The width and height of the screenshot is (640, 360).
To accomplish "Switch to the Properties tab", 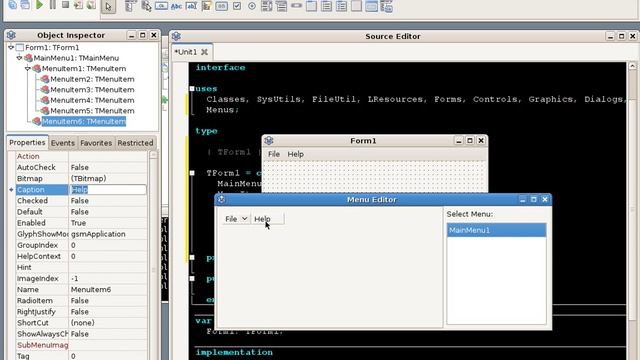I will 27,142.
